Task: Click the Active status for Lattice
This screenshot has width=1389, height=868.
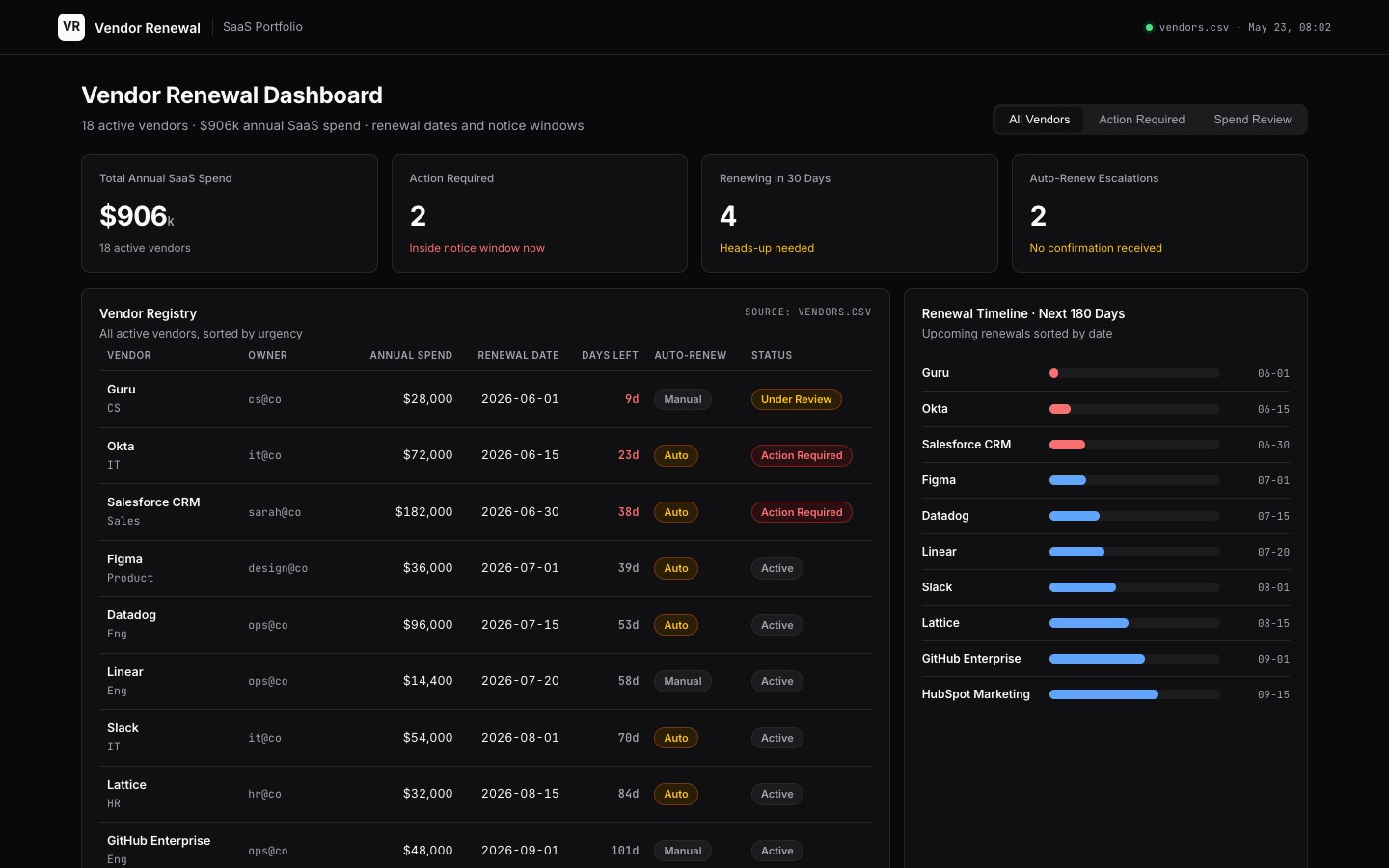Action: (x=776, y=794)
